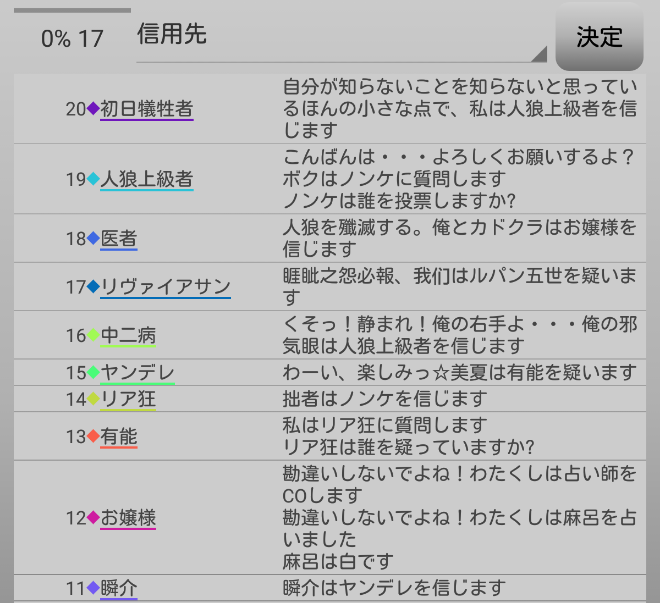Select the お嬢様 player name
Image resolution: width=660 pixels, height=603 pixels.
coord(128,518)
